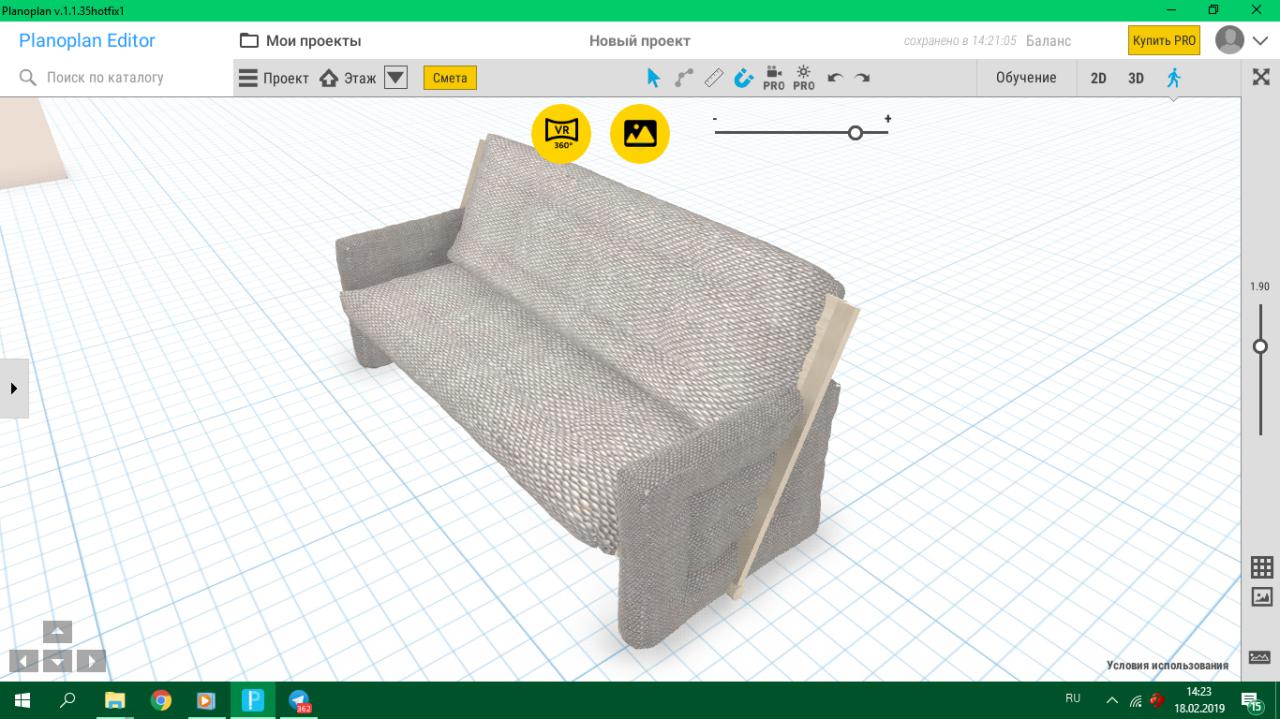Open Google Chrome from taskbar
Screen dimensions: 1280x719
[161, 700]
